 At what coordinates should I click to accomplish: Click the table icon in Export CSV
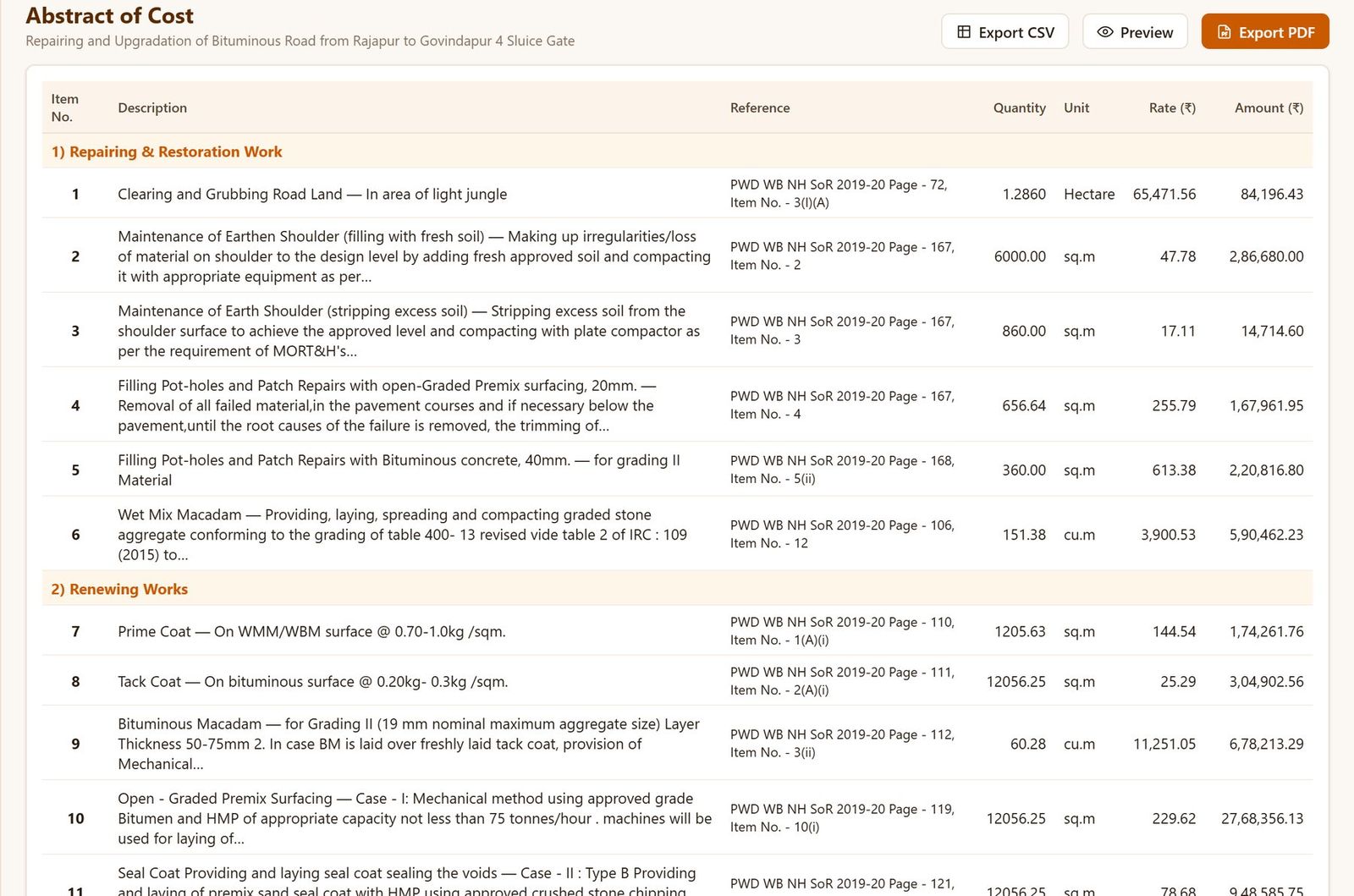point(964,32)
